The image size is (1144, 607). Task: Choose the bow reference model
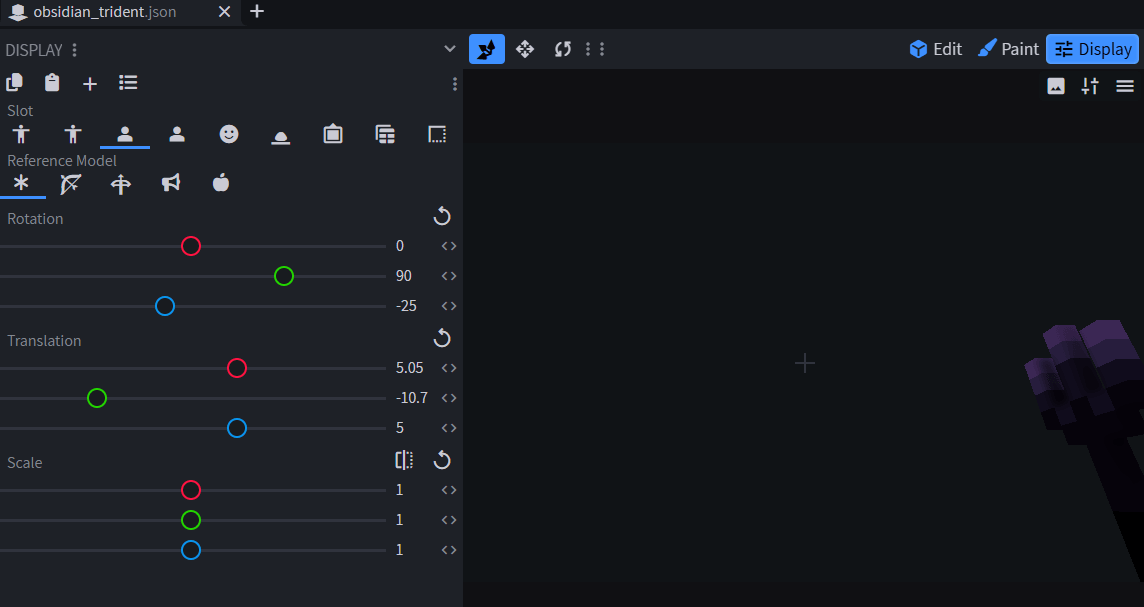point(71,184)
